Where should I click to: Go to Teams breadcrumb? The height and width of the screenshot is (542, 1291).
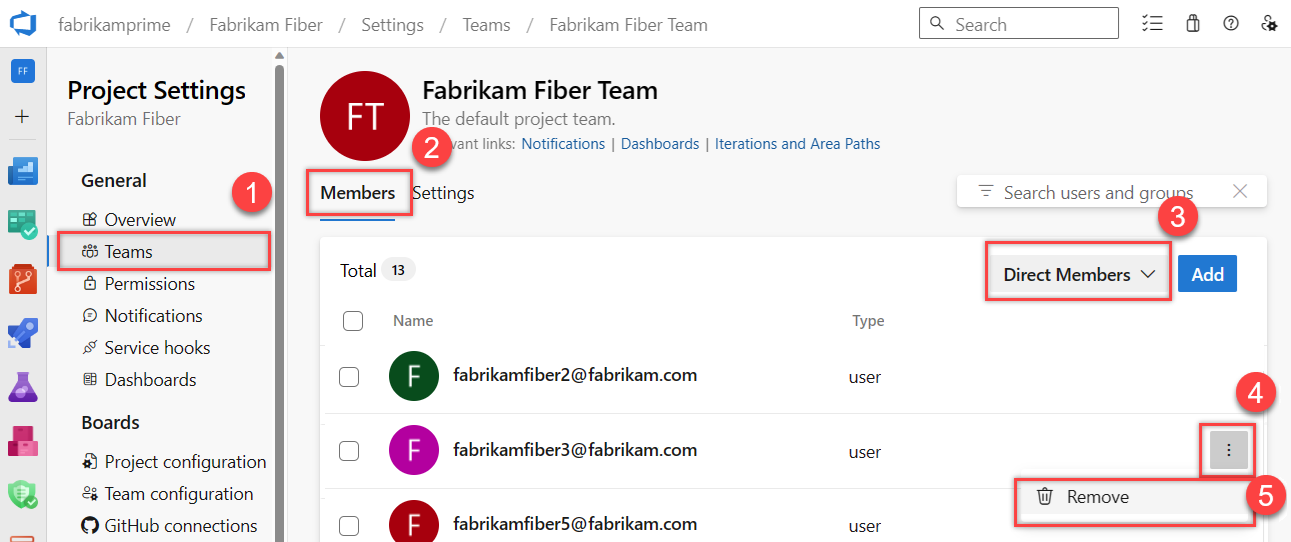[486, 24]
